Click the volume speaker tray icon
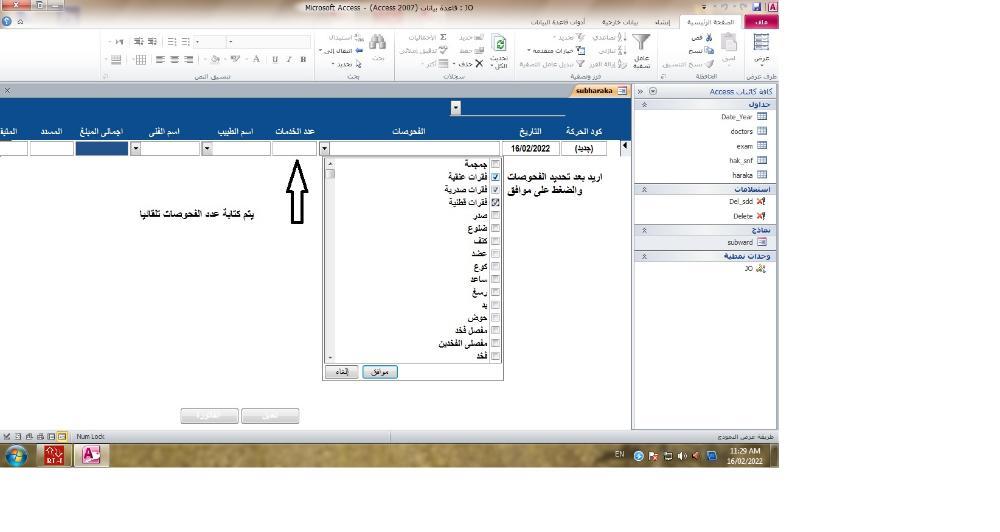 click(682, 455)
